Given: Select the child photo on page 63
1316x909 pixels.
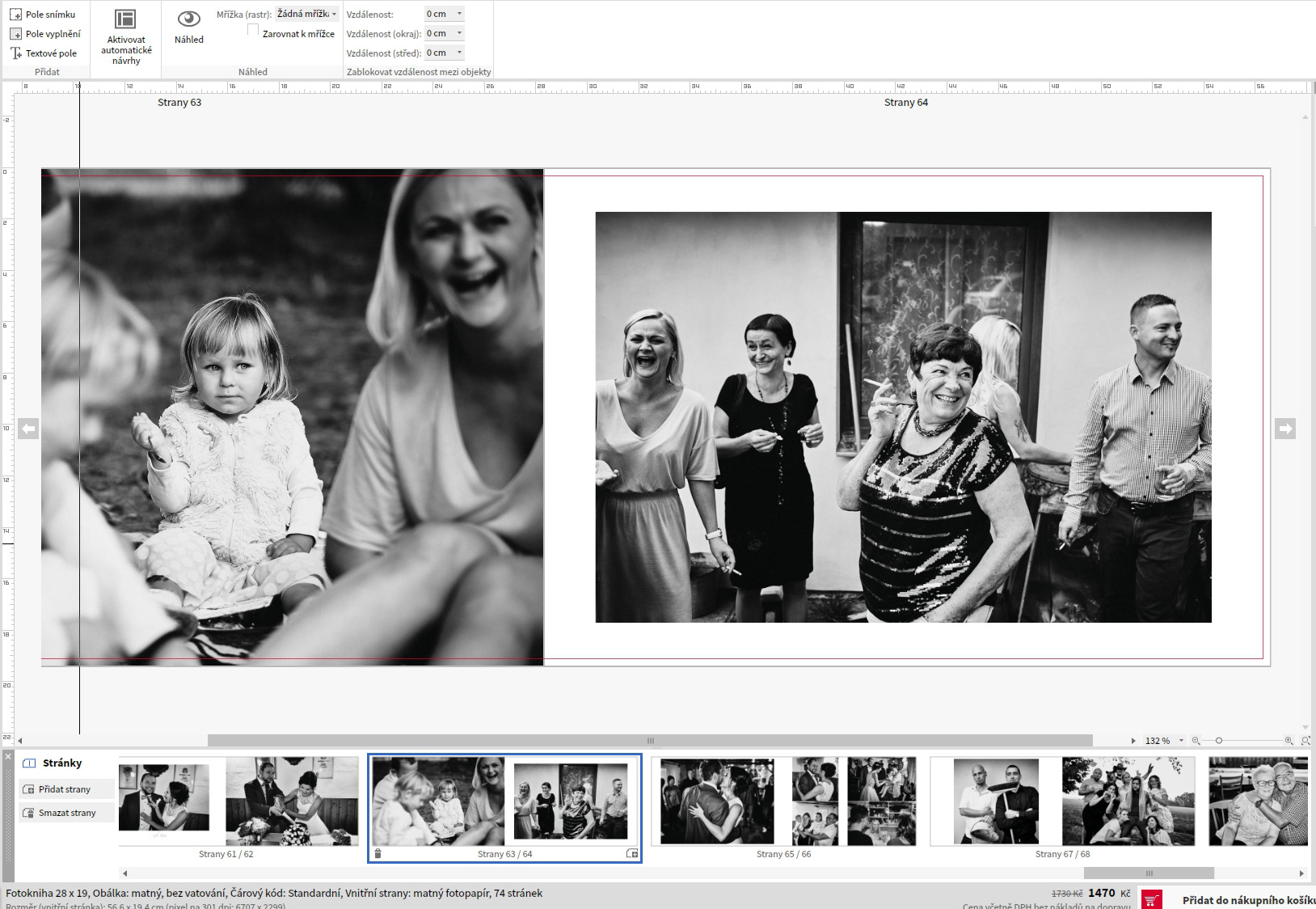Looking at the screenshot, I should click(293, 417).
